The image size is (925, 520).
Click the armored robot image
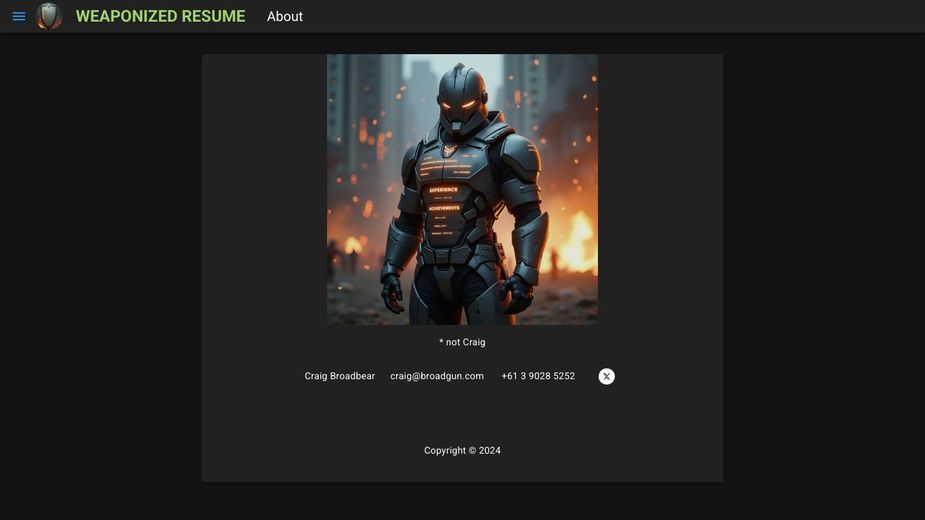[462, 189]
